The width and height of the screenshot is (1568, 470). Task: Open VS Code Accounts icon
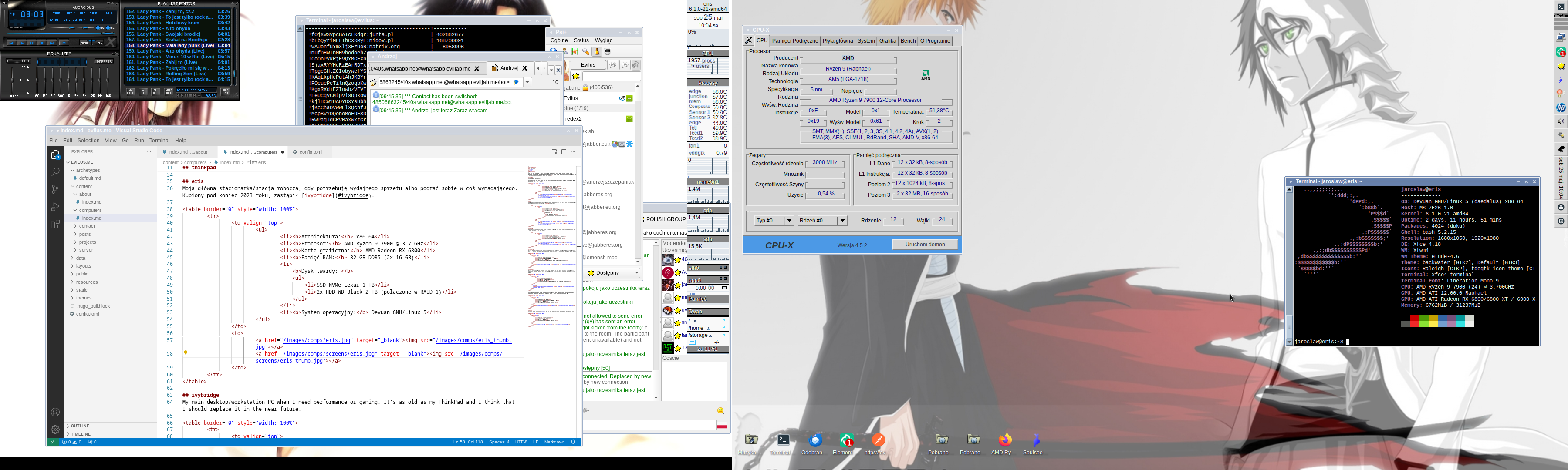point(55,412)
